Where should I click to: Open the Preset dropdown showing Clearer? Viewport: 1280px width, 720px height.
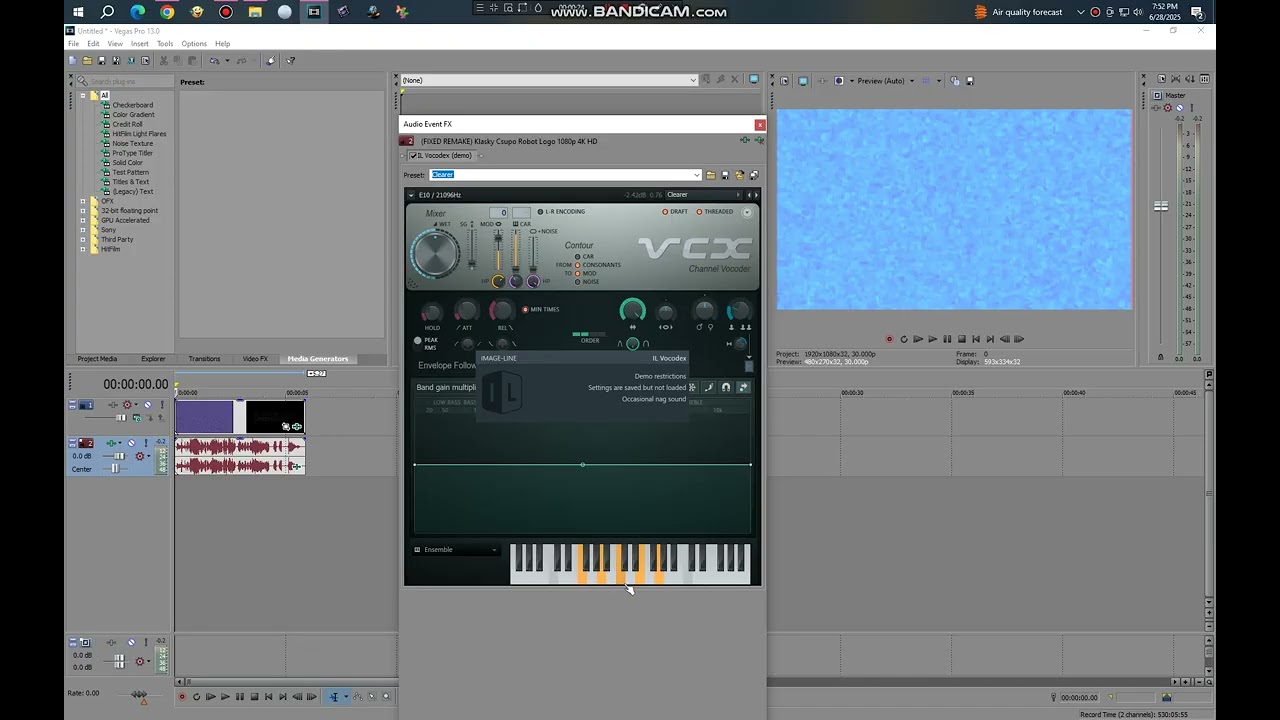[696, 175]
